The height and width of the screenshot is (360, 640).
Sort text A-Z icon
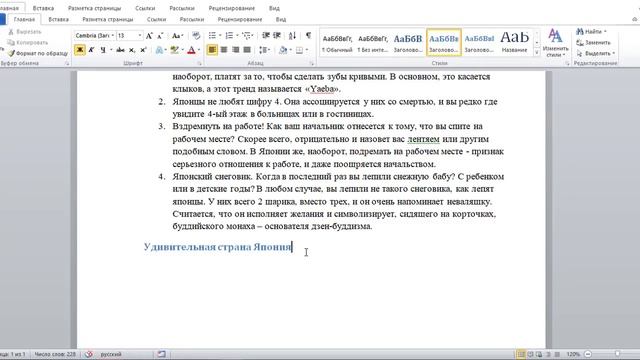click(292, 36)
